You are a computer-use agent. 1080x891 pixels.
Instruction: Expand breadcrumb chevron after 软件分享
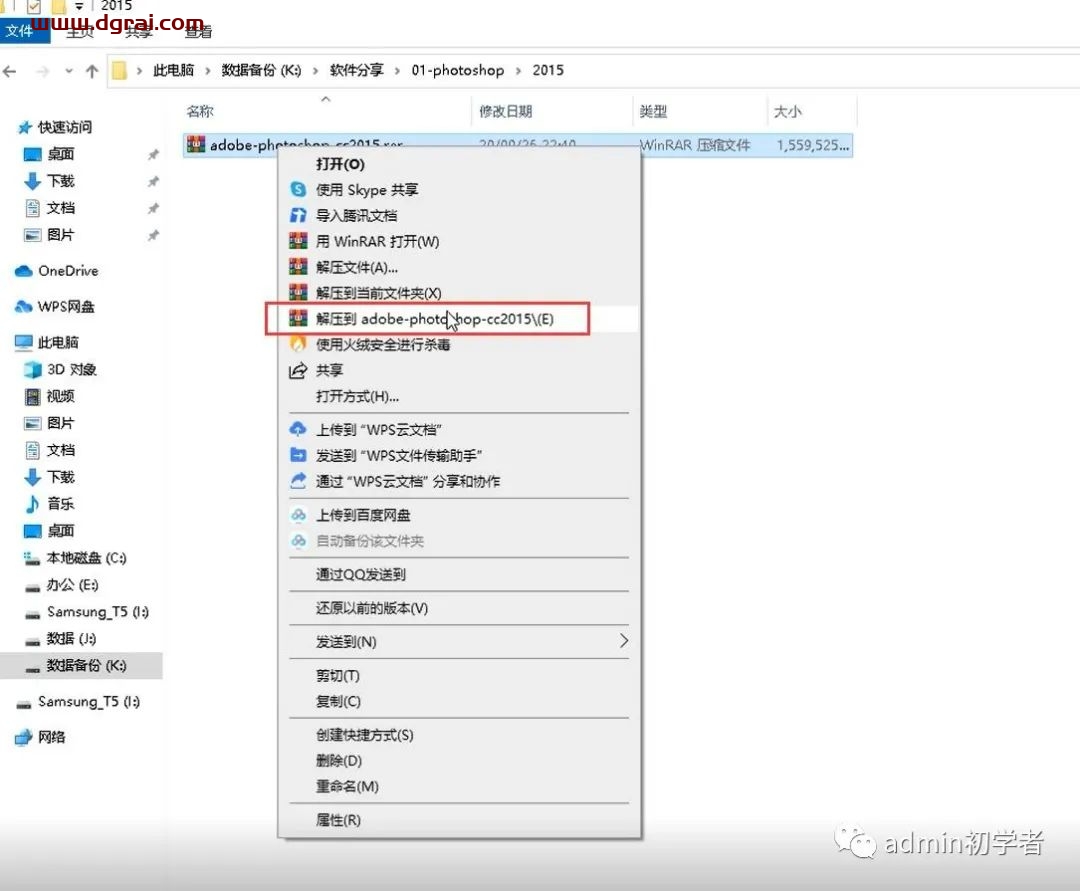pos(397,71)
